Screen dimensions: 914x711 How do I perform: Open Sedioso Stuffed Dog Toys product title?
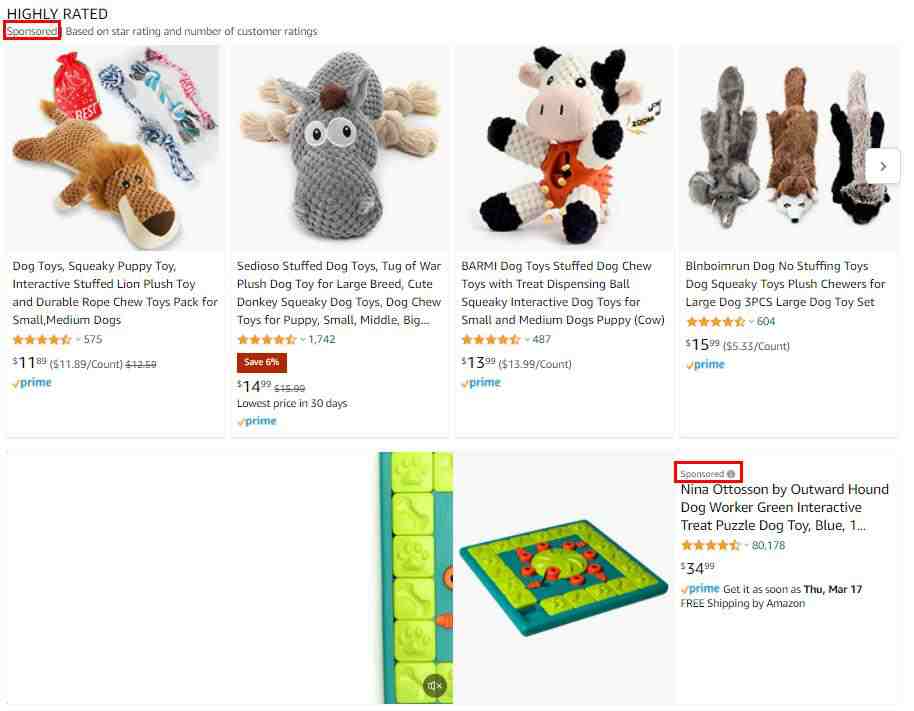pos(339,293)
